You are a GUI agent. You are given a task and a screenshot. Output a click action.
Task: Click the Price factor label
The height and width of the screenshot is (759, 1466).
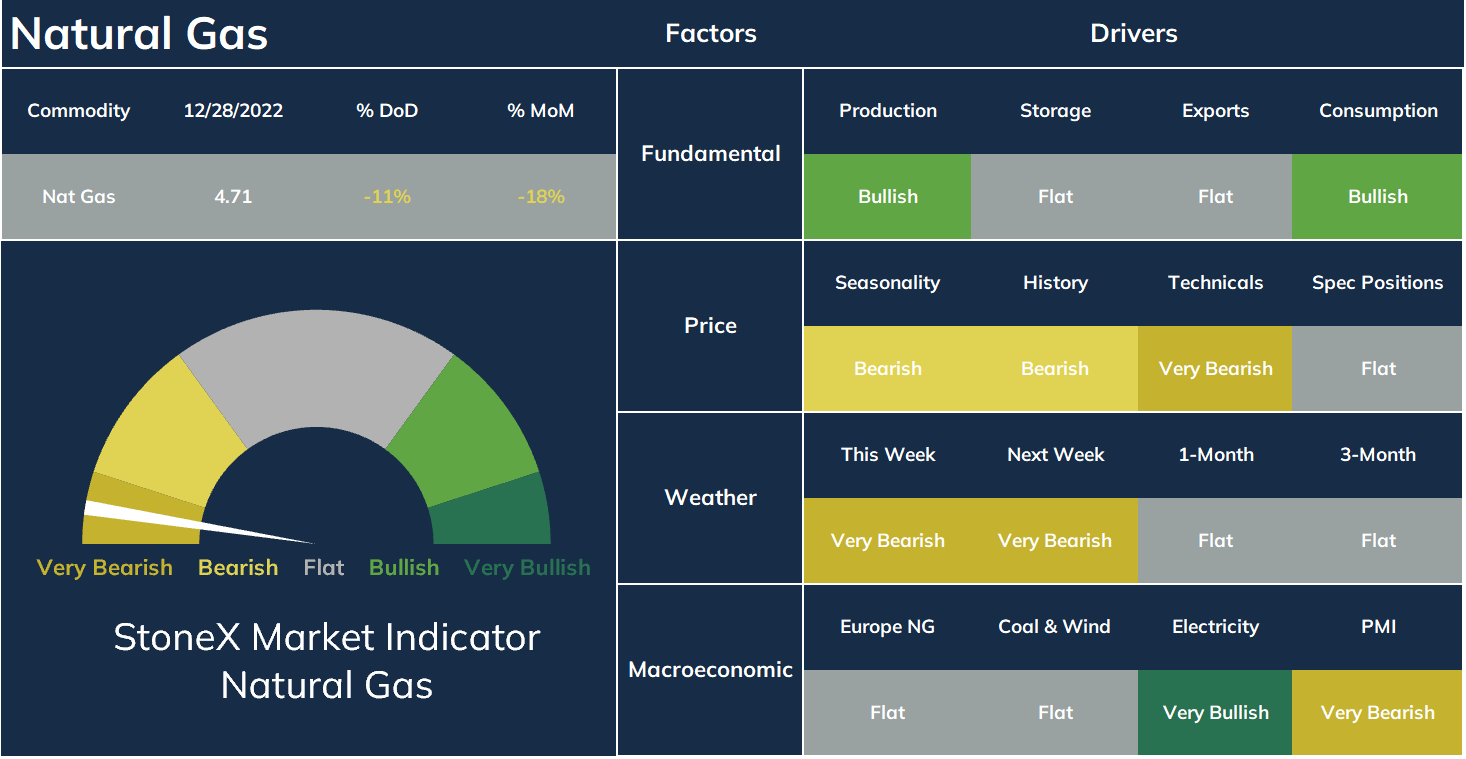pyautogui.click(x=710, y=326)
